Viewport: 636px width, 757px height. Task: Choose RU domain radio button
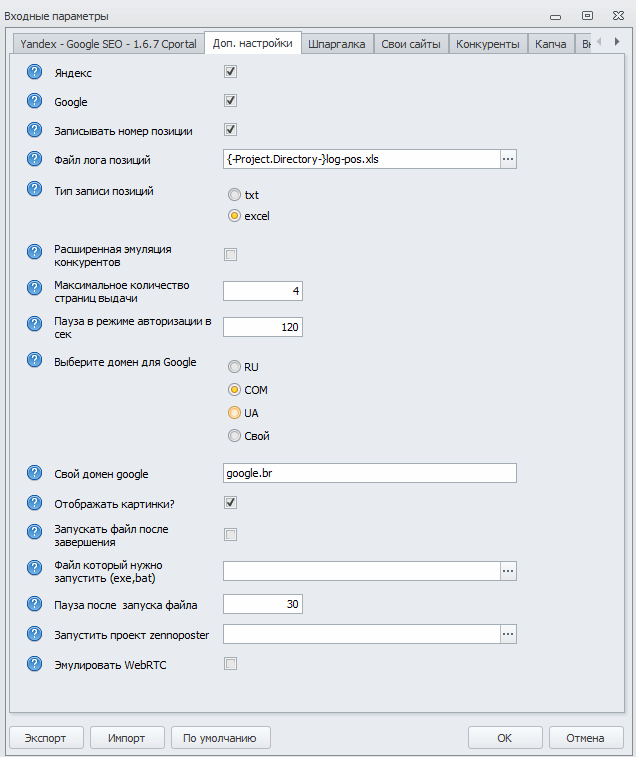click(234, 367)
